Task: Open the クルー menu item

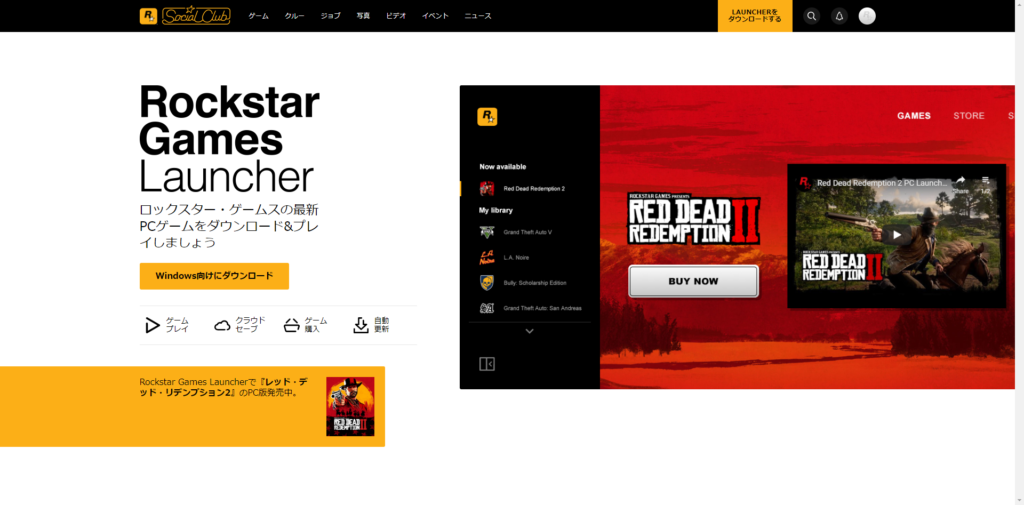Action: coord(294,16)
